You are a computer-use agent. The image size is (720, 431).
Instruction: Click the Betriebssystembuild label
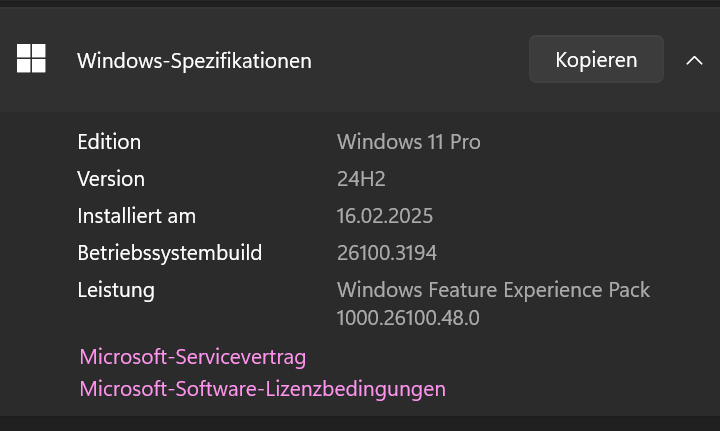(x=169, y=253)
